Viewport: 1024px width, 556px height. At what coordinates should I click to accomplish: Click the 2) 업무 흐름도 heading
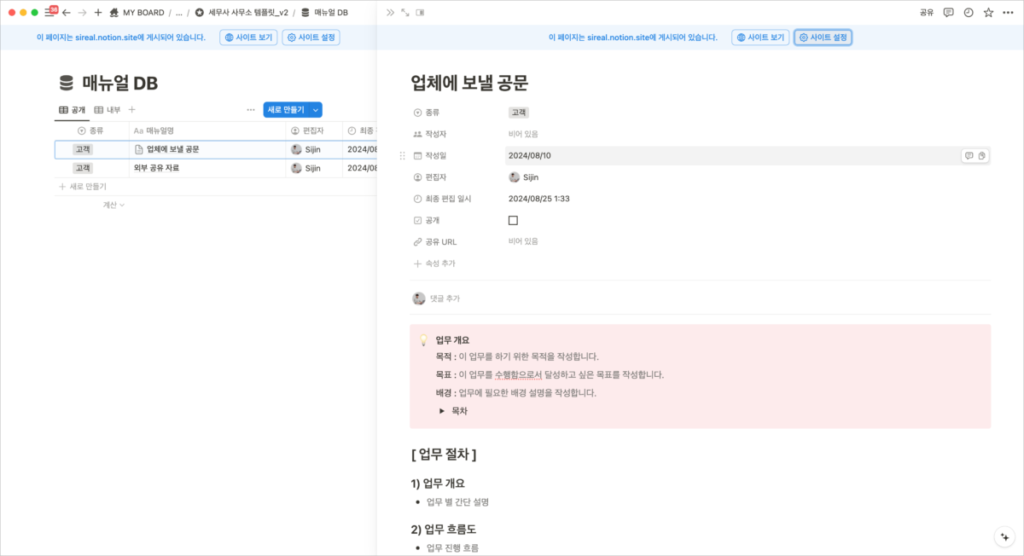(443, 529)
